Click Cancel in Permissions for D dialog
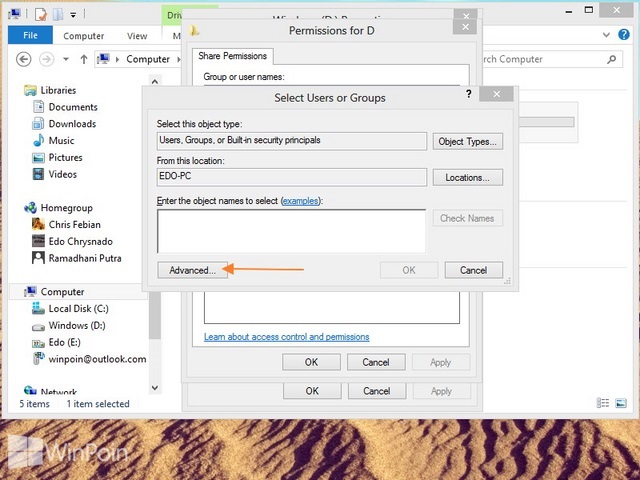 [x=376, y=362]
